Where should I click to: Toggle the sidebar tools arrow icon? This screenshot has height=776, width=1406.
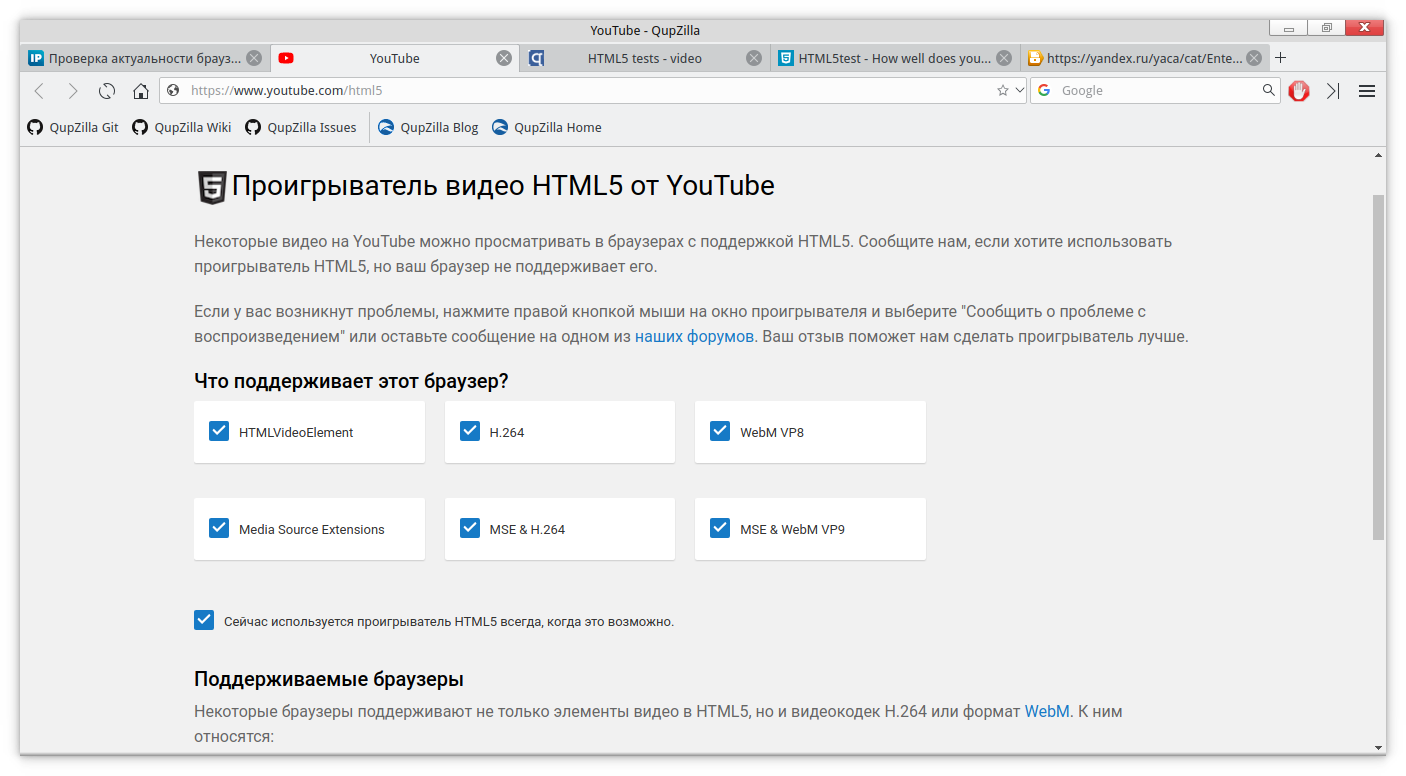click(x=1333, y=91)
